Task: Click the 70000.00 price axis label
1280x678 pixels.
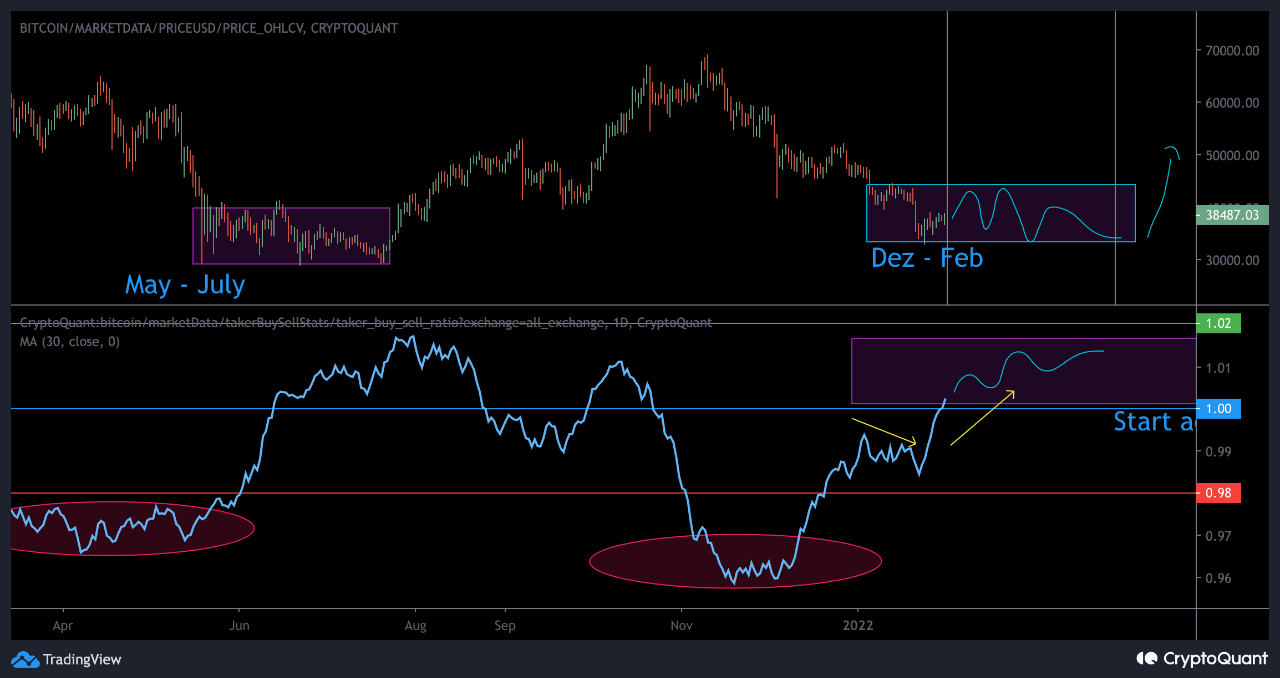Action: click(x=1230, y=50)
